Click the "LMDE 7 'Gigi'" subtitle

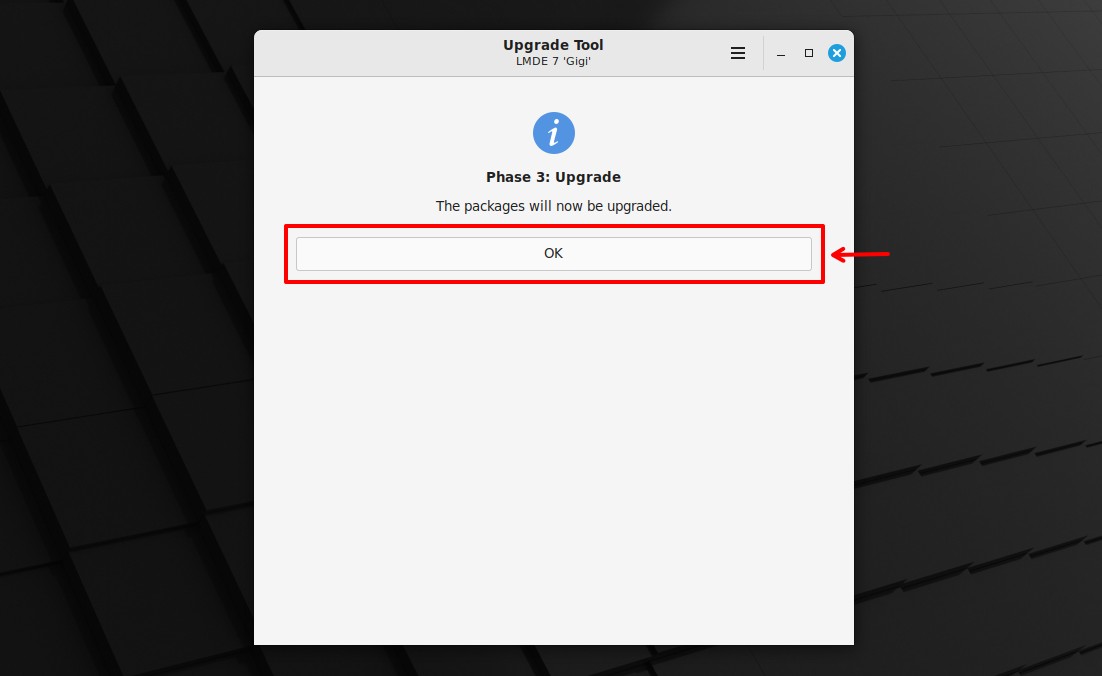point(553,61)
